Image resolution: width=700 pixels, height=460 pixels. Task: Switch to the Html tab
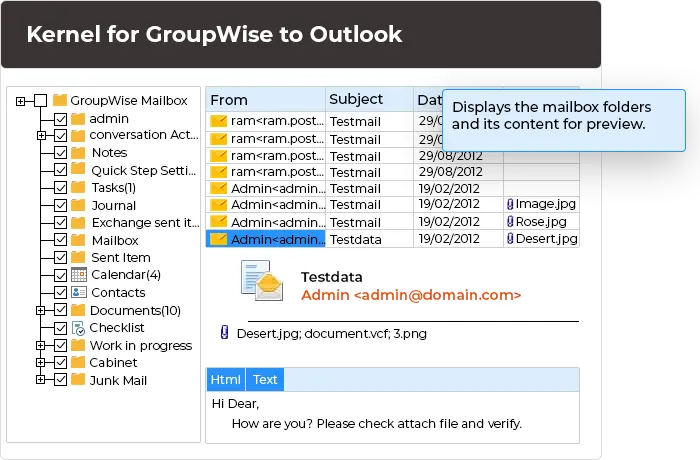coord(225,379)
